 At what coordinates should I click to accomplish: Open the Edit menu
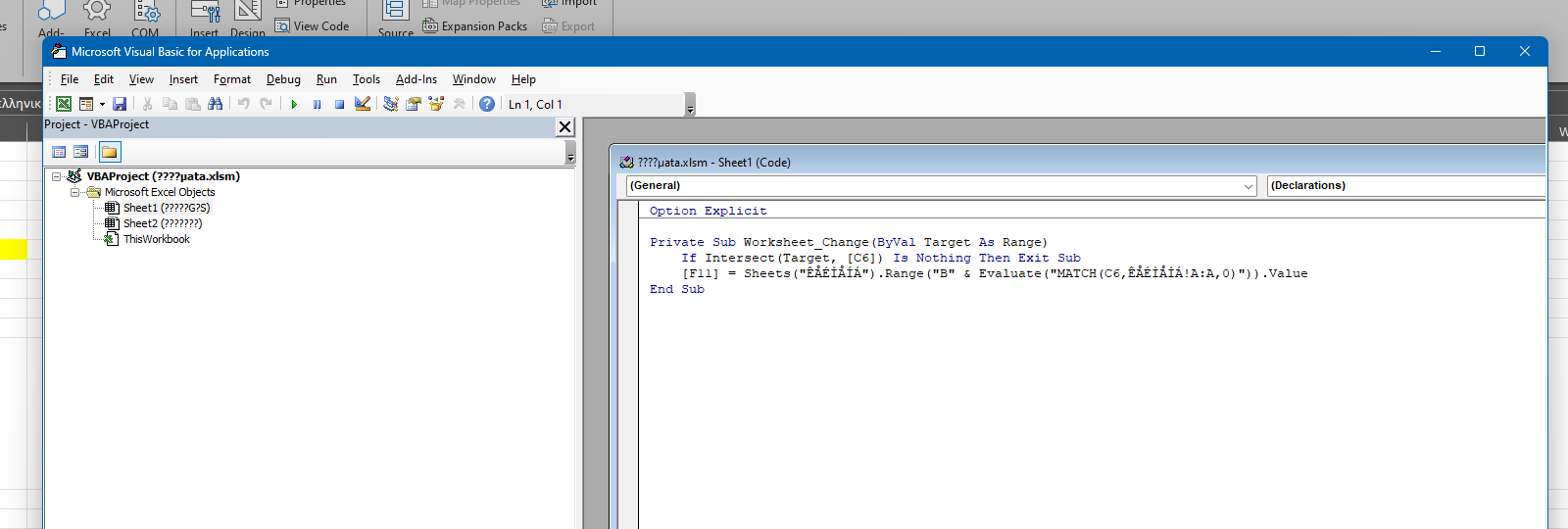pos(104,79)
